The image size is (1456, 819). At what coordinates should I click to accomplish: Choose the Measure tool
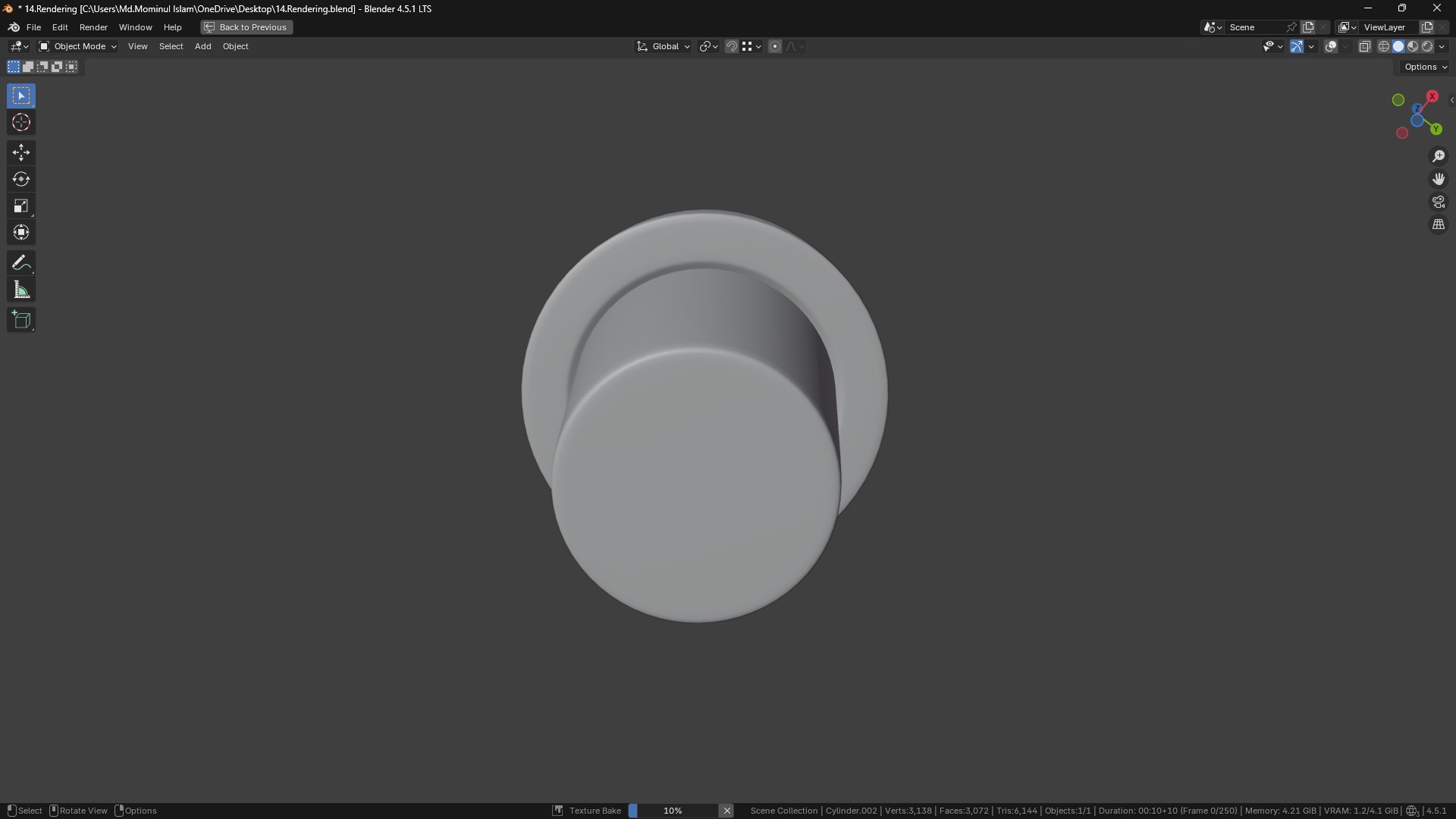tap(21, 290)
